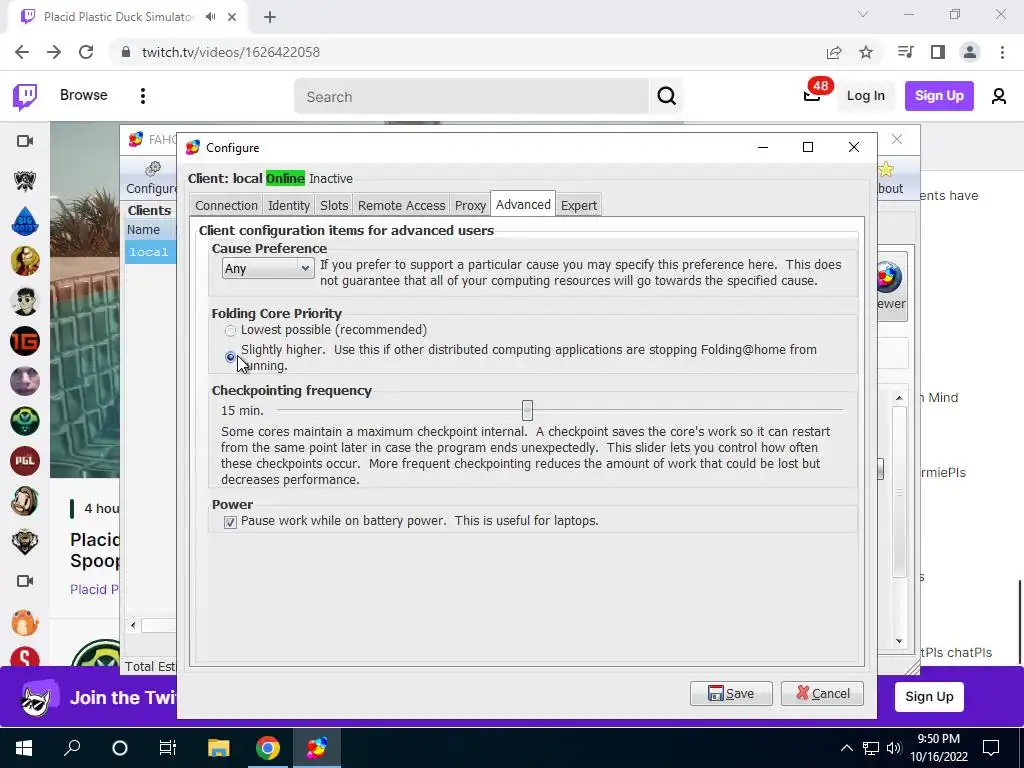This screenshot has height=768, width=1024.
Task: Close the Placid Plastic Duck Simulator tab
Action: tap(232, 18)
